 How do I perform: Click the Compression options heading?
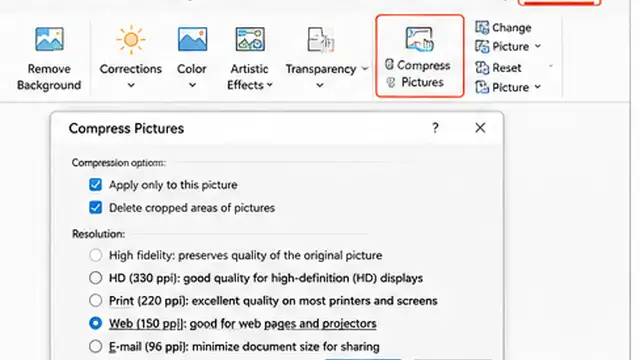[119, 162]
